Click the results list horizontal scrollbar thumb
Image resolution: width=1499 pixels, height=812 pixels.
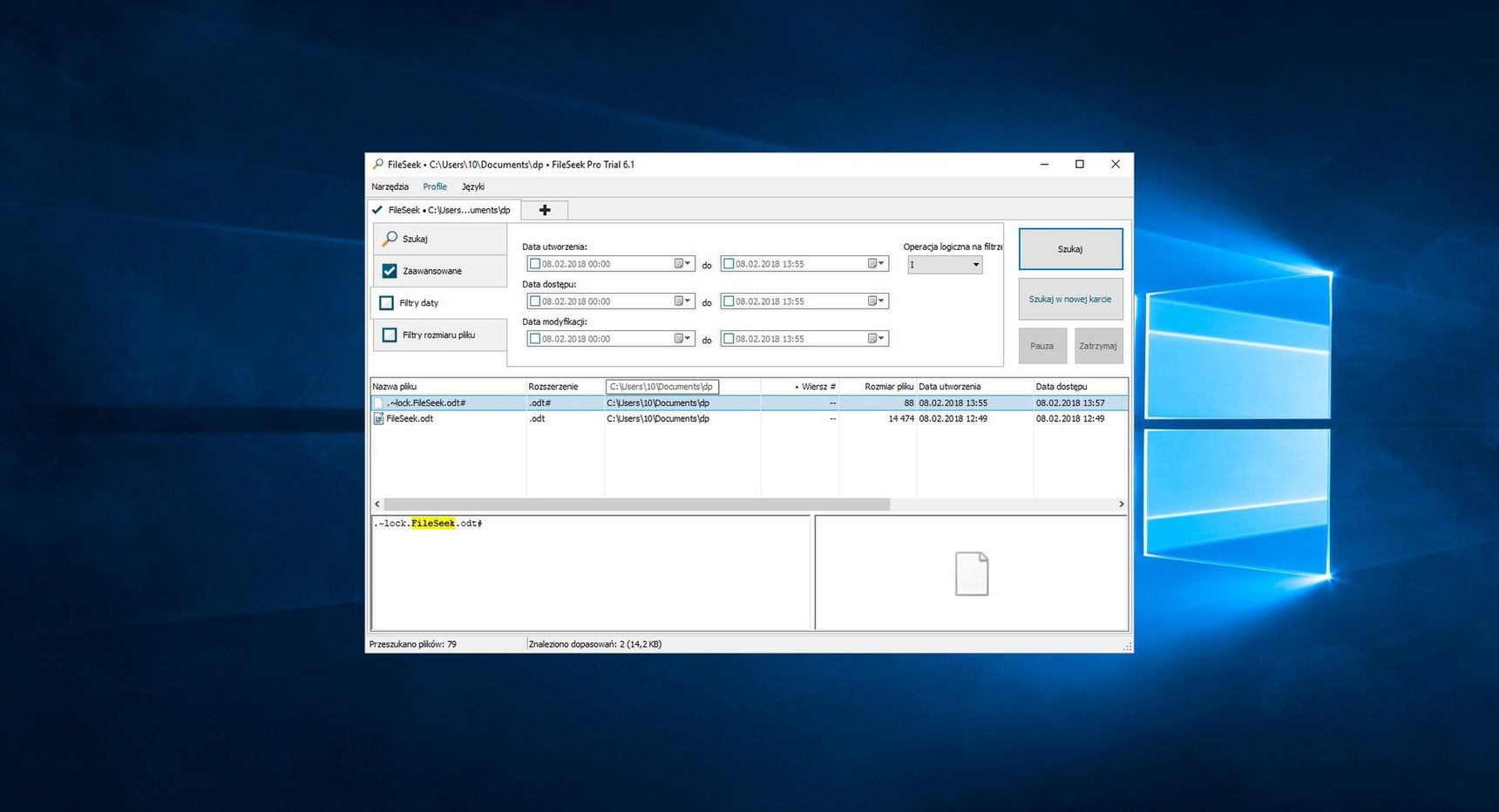point(636,504)
